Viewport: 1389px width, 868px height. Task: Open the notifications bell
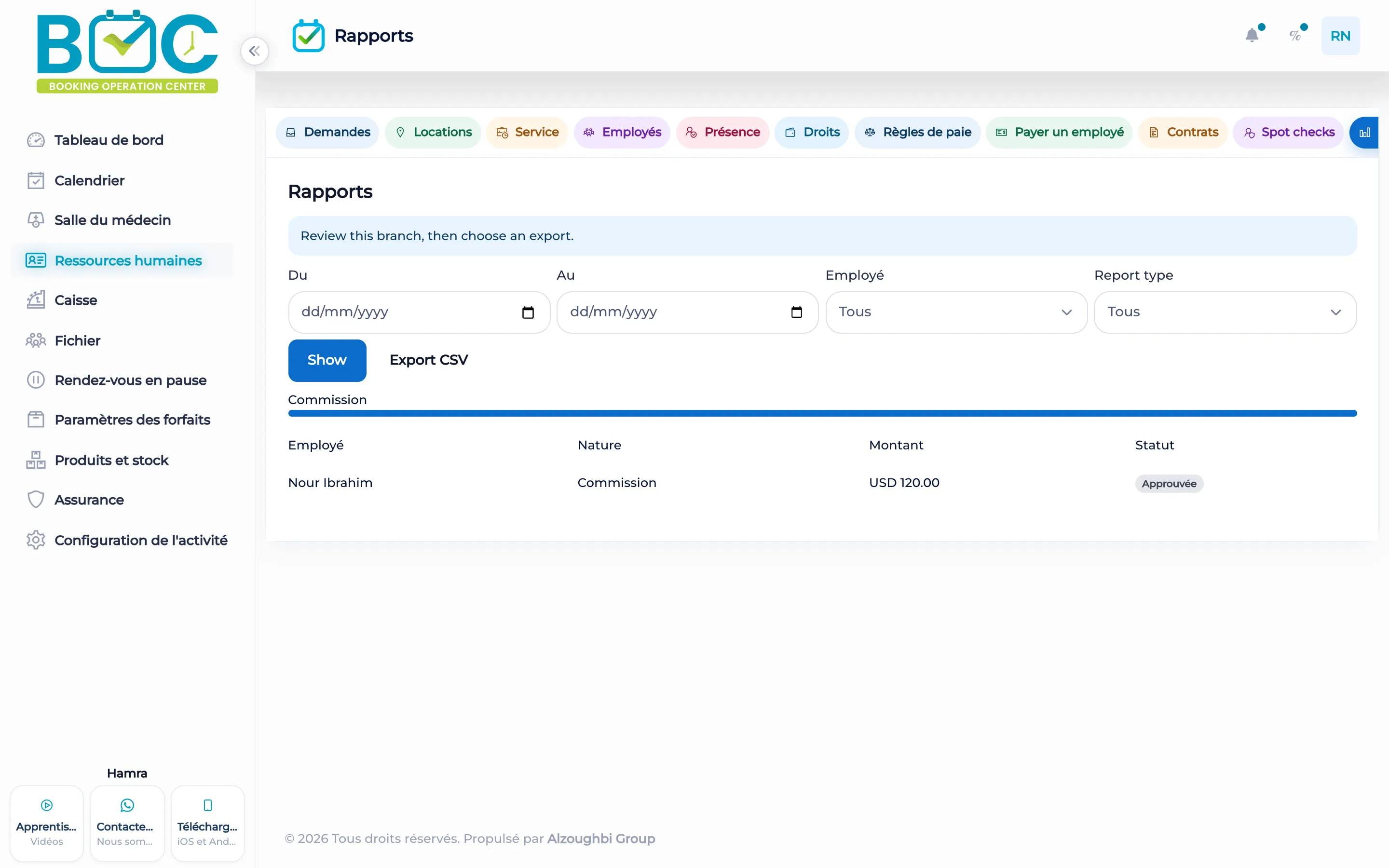(x=1252, y=36)
